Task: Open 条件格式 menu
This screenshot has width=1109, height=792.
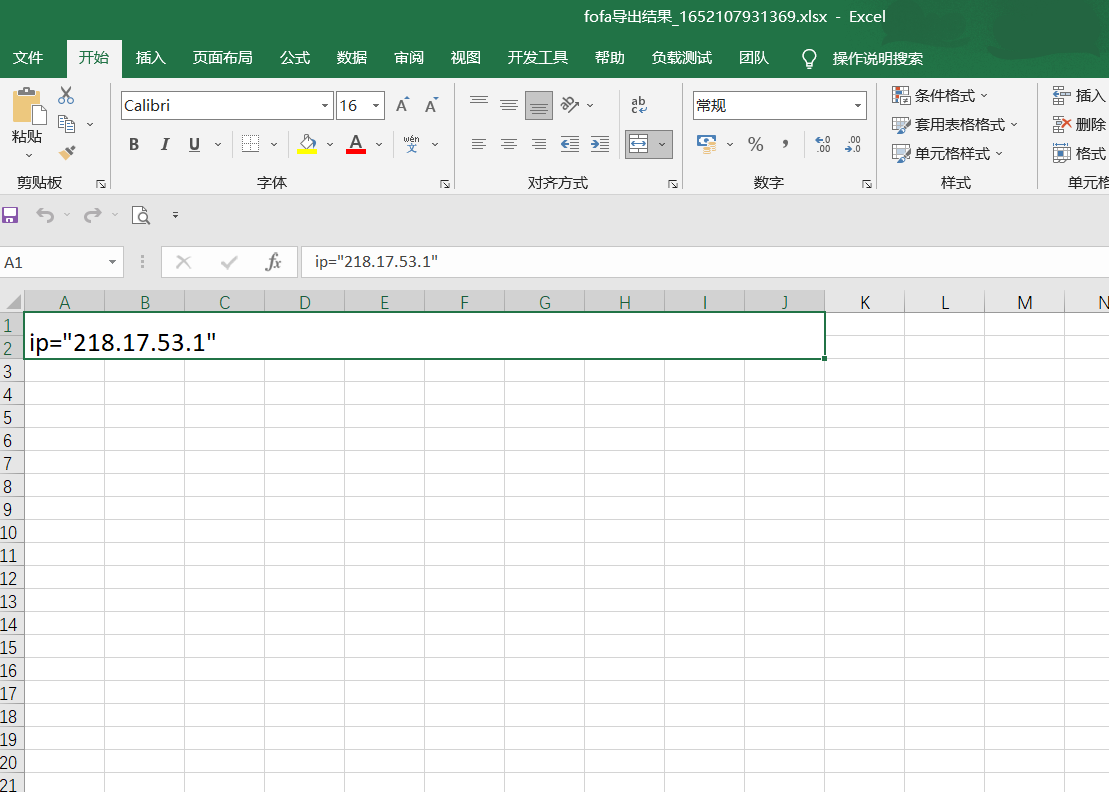Action: coord(939,95)
